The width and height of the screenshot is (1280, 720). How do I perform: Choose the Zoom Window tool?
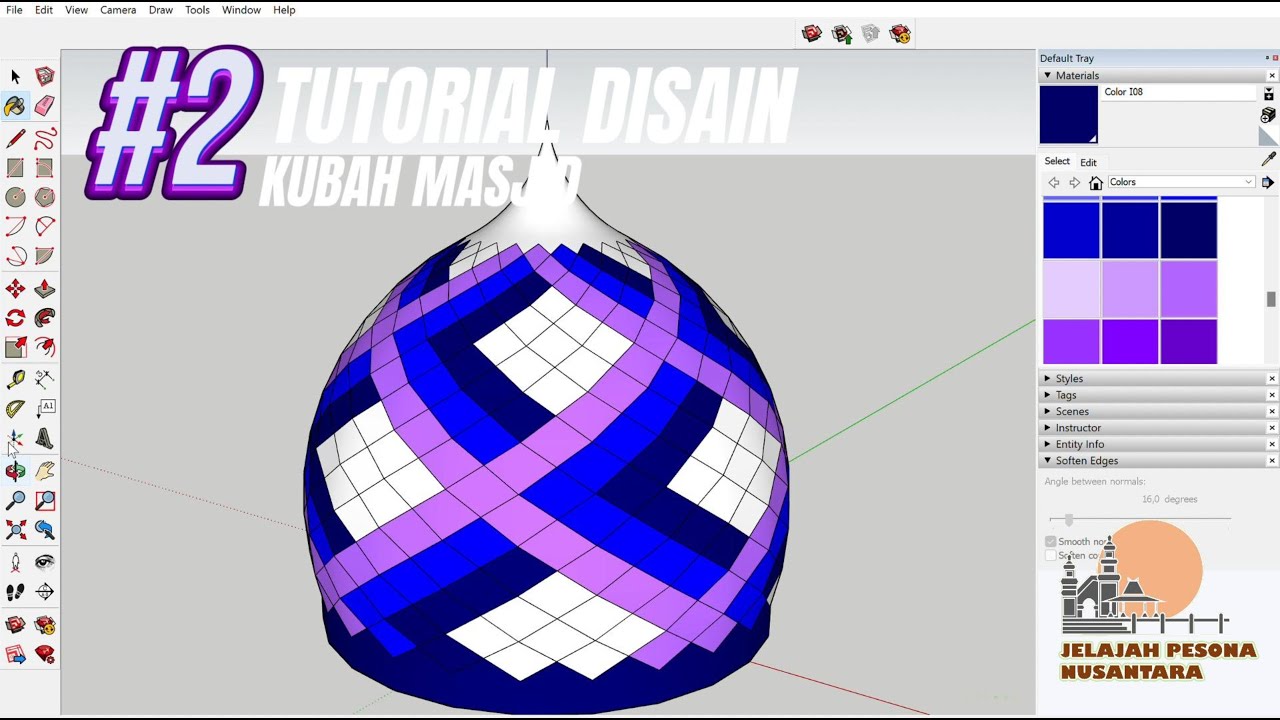click(x=44, y=501)
